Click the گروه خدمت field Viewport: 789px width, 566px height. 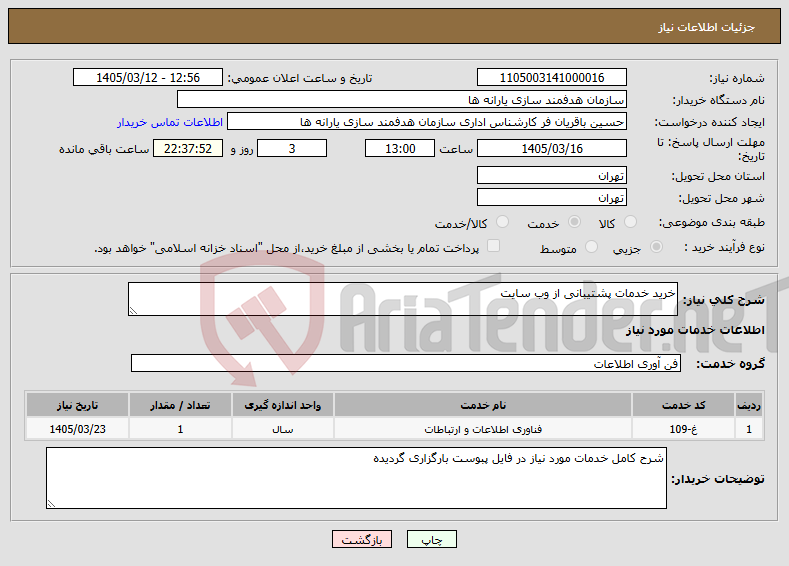[x=406, y=363]
